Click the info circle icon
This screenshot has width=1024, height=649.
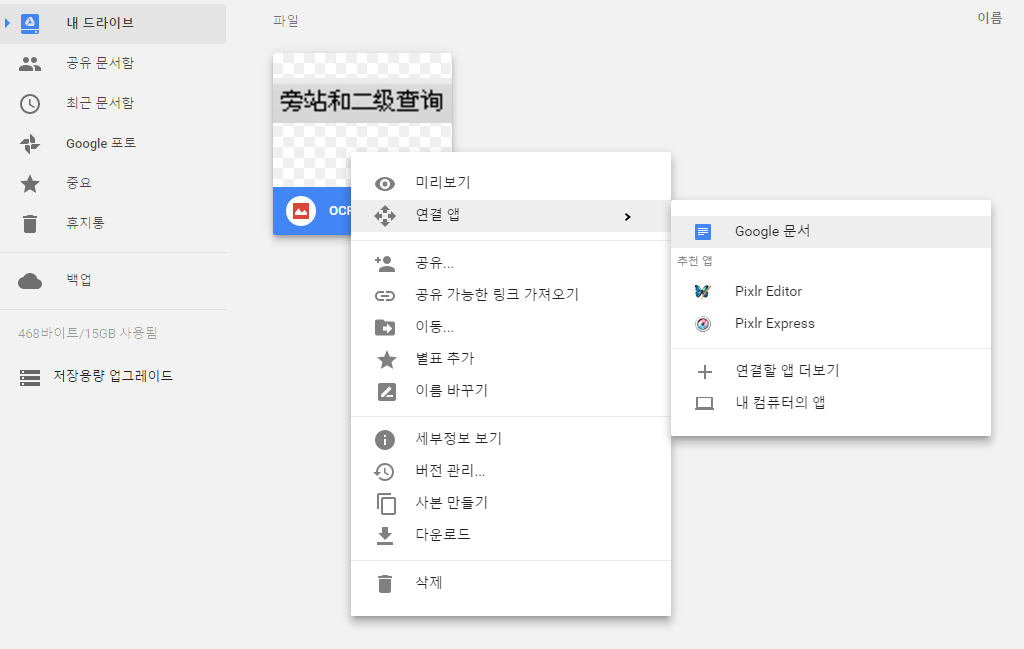pyautogui.click(x=385, y=440)
